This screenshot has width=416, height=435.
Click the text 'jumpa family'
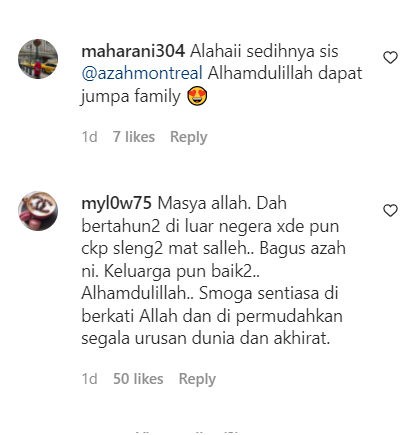(x=131, y=97)
